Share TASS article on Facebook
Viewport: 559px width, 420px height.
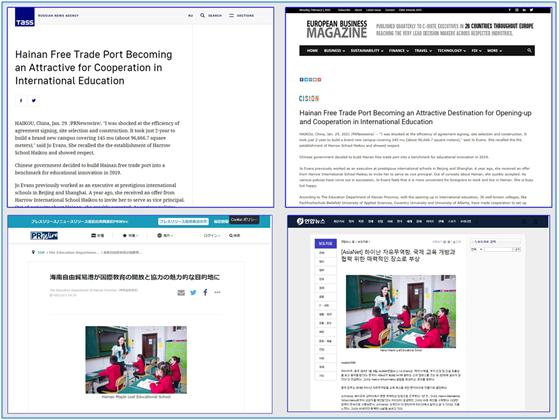(x=21, y=101)
